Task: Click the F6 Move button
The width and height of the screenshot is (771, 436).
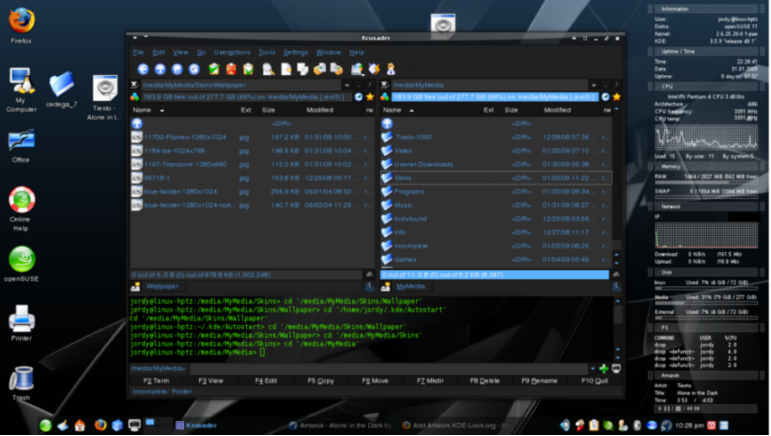Action: point(375,380)
